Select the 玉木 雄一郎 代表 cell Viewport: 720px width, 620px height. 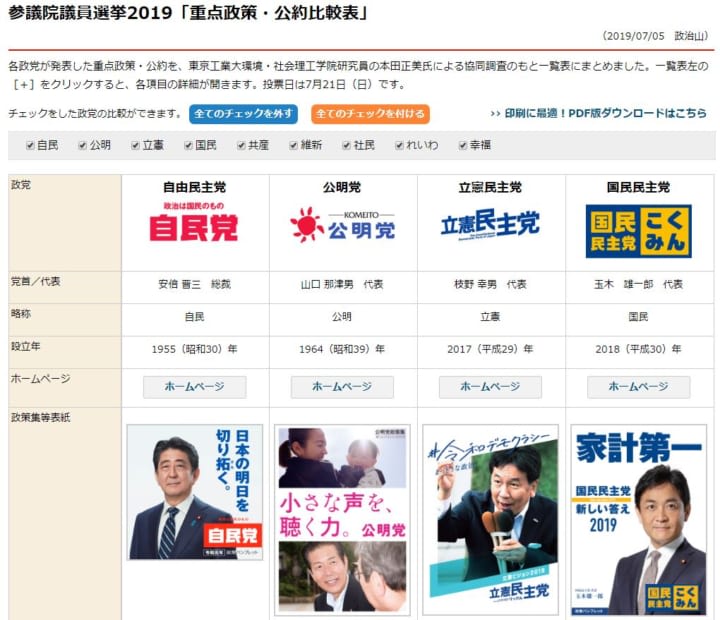coord(639,285)
